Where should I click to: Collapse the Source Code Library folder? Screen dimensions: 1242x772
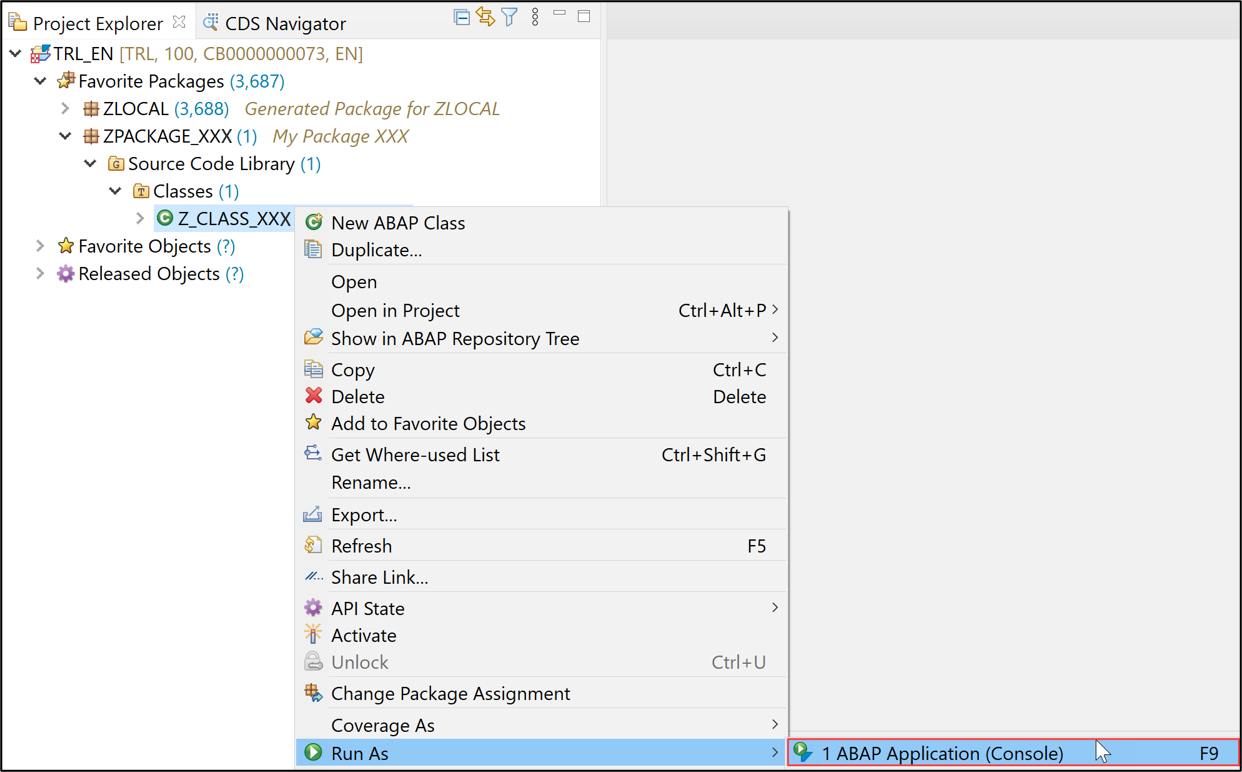point(91,163)
